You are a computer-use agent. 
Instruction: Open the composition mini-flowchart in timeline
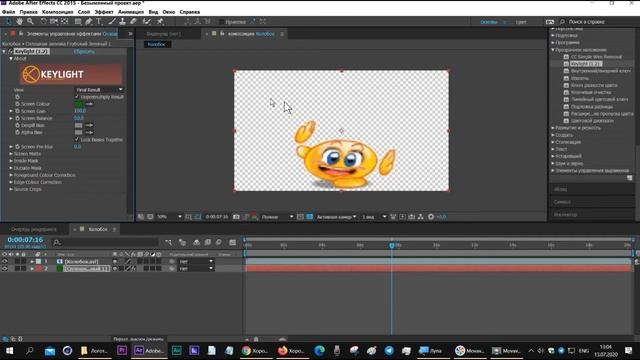click(169, 242)
